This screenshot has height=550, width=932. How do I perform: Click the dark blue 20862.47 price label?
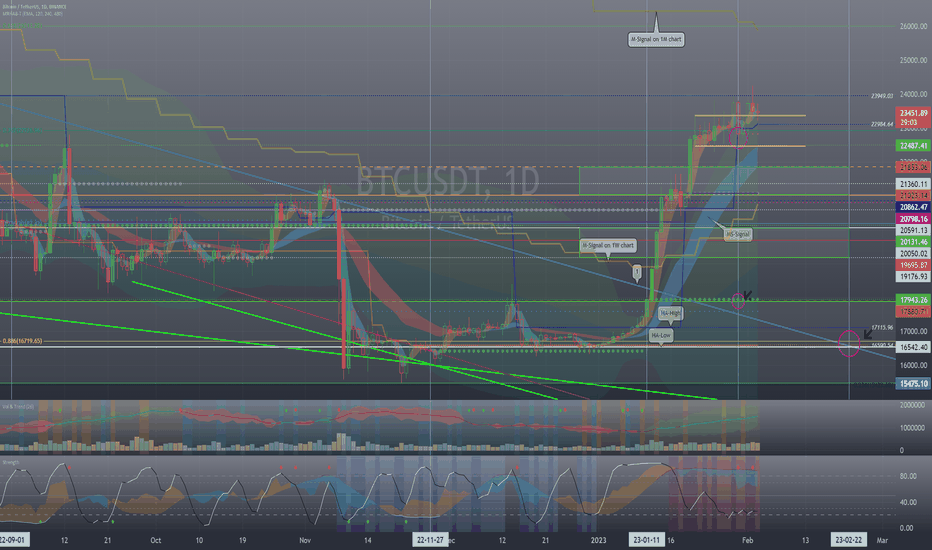coord(913,208)
